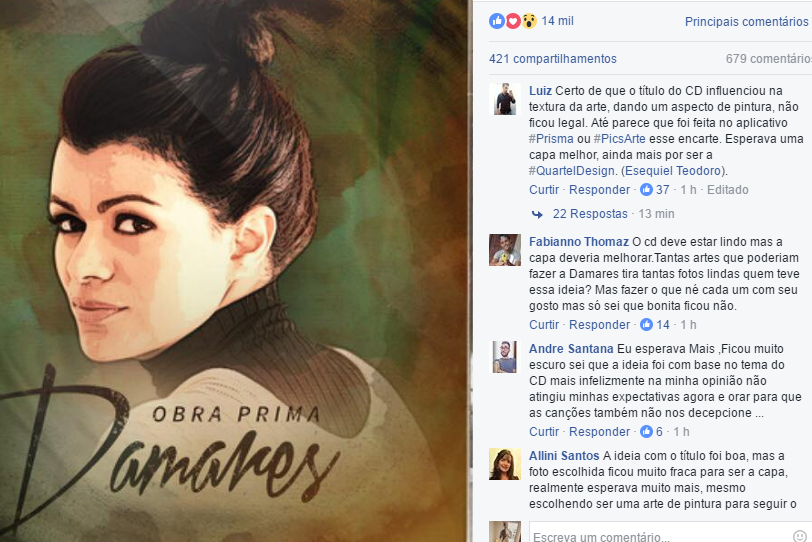Screen dimensions: 812x542
Task: Click the blue Like reaction icon
Action: 497,21
